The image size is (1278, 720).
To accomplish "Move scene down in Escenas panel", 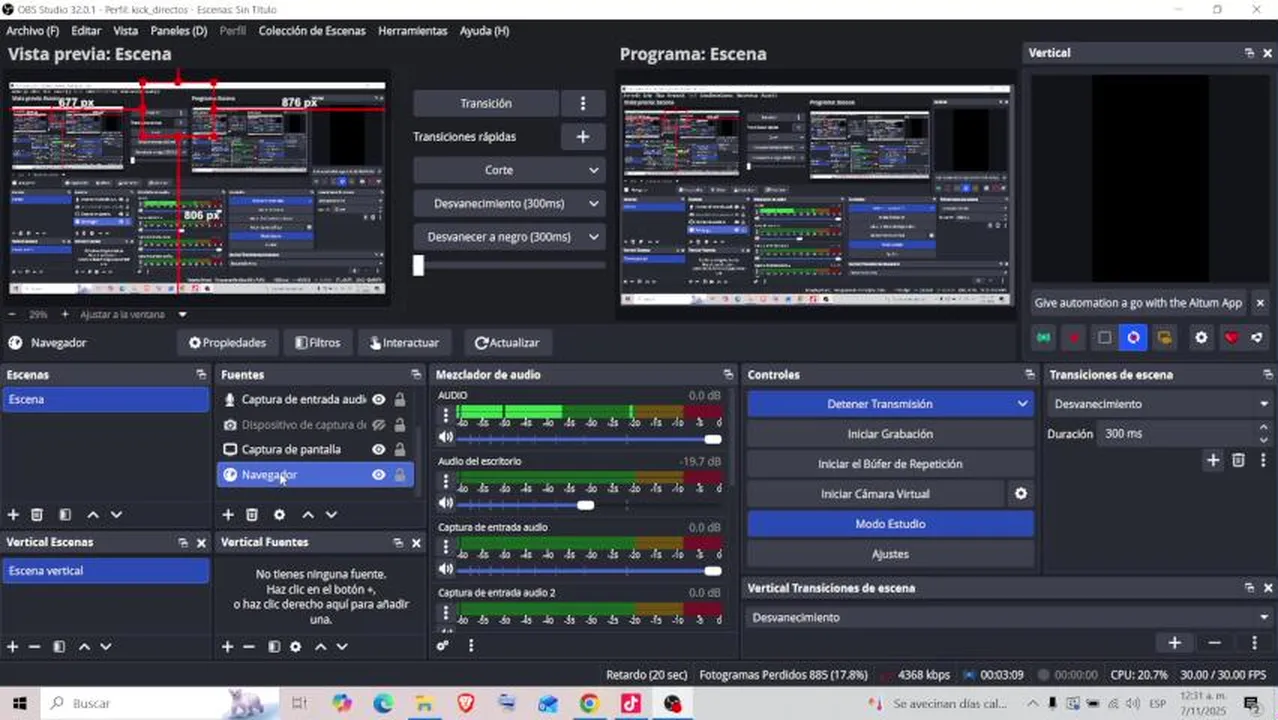I will (116, 515).
